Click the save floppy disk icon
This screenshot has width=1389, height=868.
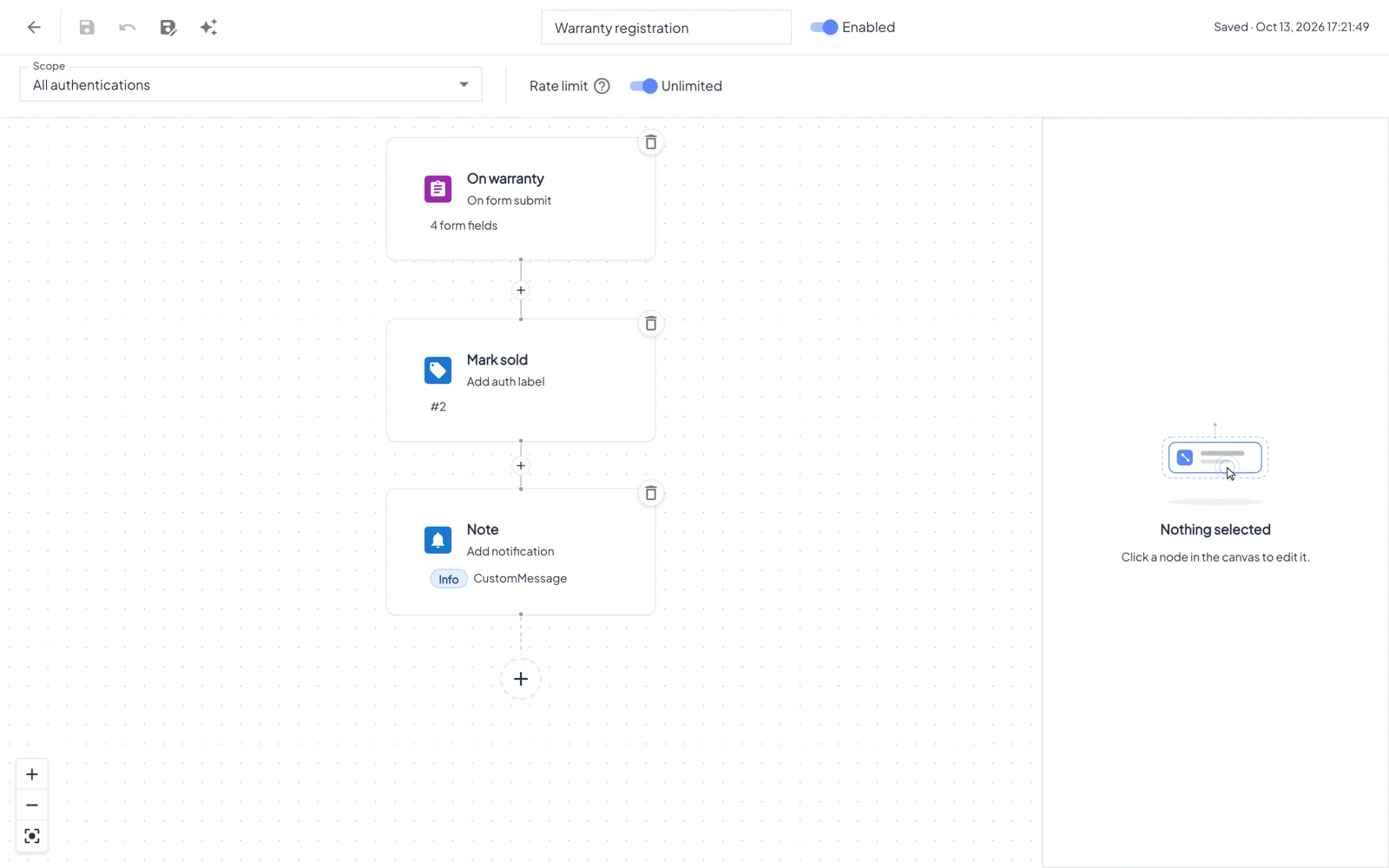[x=87, y=28]
